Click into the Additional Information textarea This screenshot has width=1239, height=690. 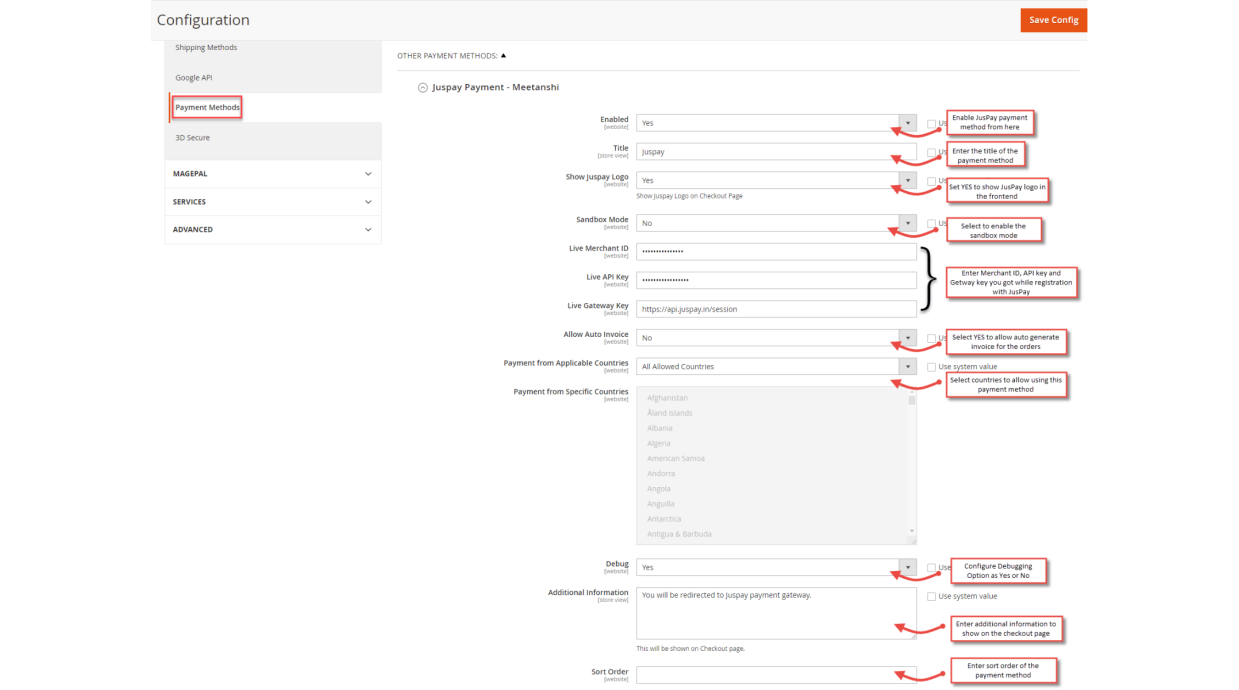(x=776, y=613)
